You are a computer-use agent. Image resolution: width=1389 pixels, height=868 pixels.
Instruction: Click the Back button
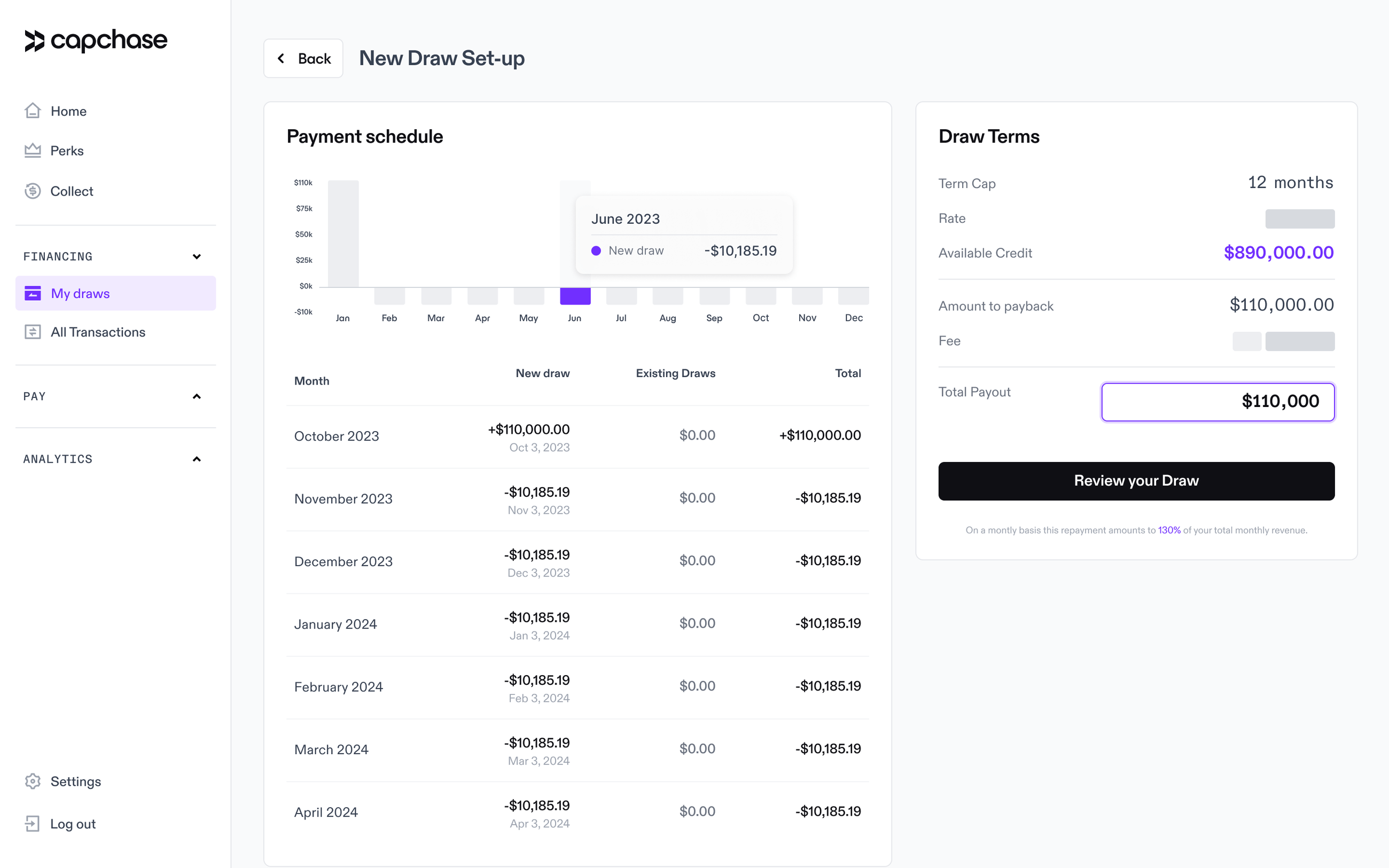point(303,58)
